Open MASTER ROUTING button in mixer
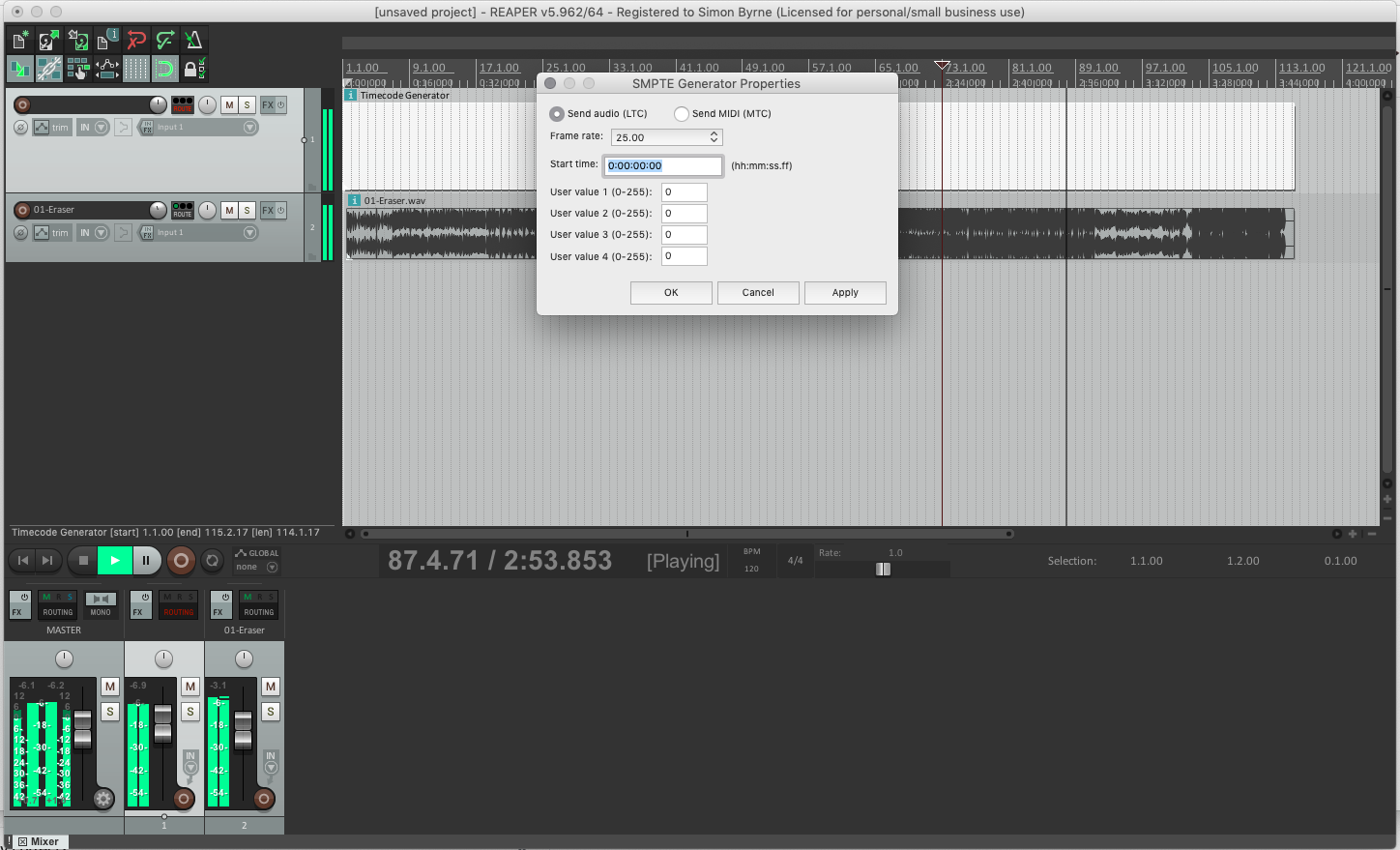Screen dimensions: 1400x850 tap(58, 604)
